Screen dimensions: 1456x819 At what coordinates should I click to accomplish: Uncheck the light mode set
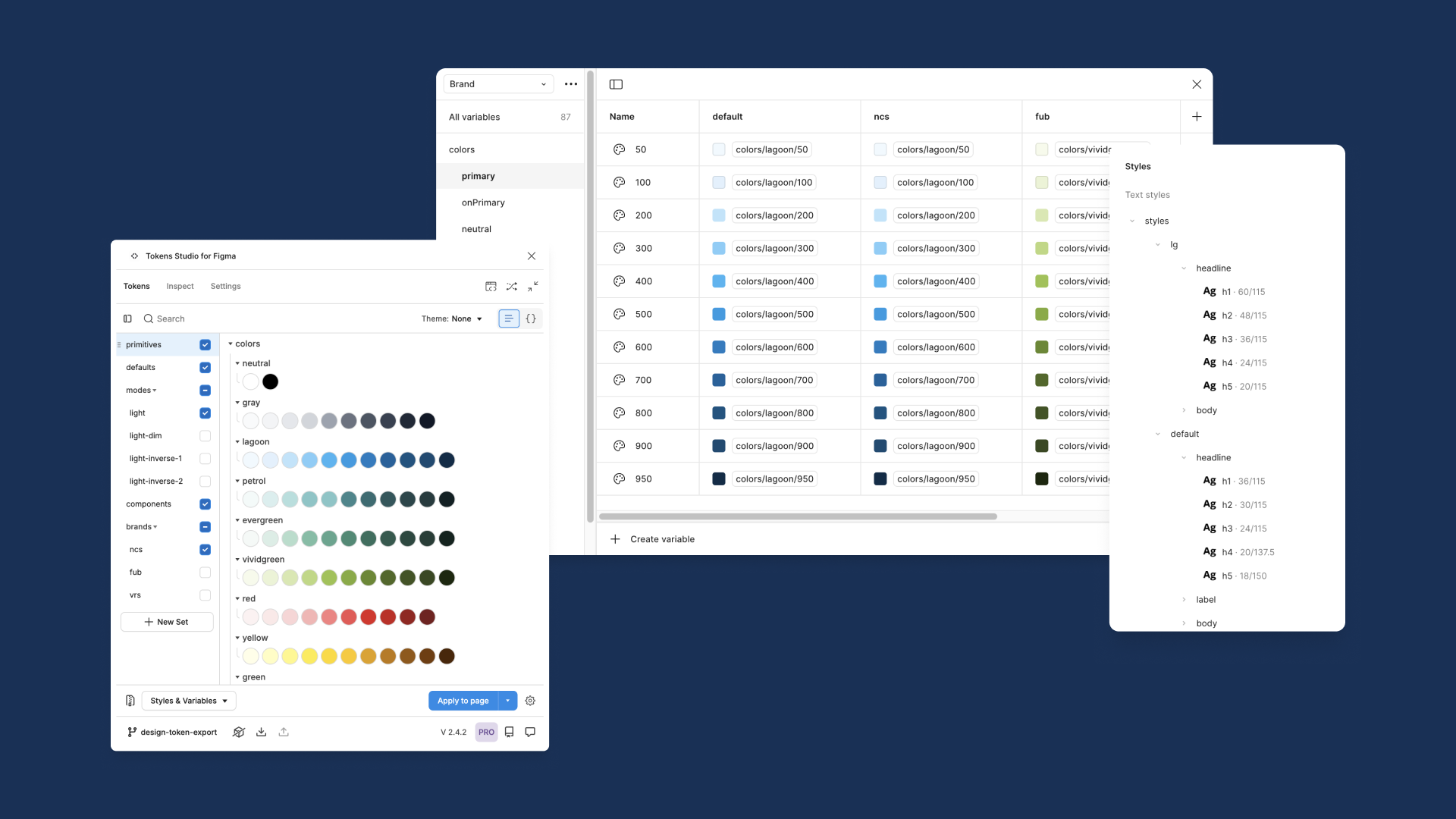tap(205, 413)
